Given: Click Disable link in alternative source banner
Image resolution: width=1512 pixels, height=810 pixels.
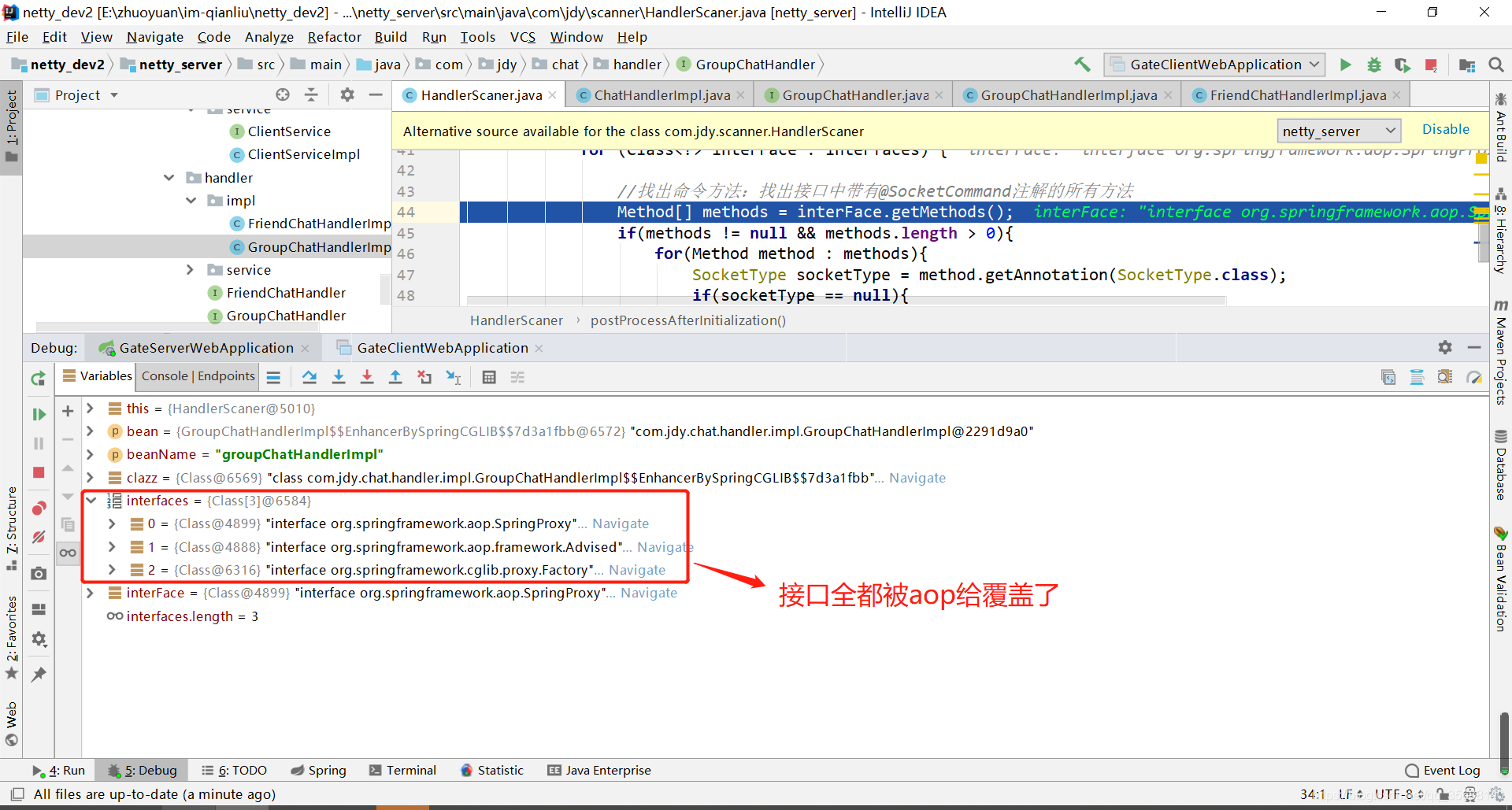Looking at the screenshot, I should coord(1445,129).
